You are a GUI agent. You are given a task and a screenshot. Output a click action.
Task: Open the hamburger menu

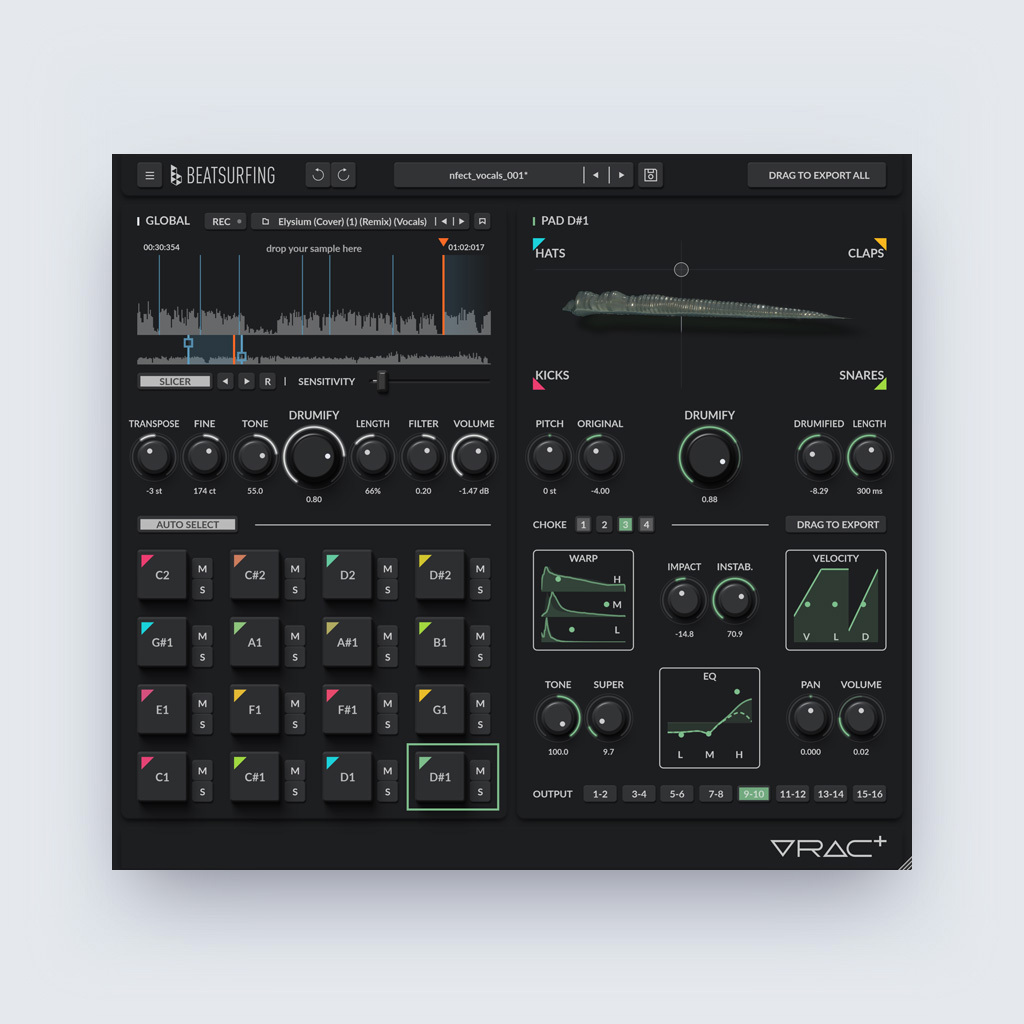(x=149, y=175)
